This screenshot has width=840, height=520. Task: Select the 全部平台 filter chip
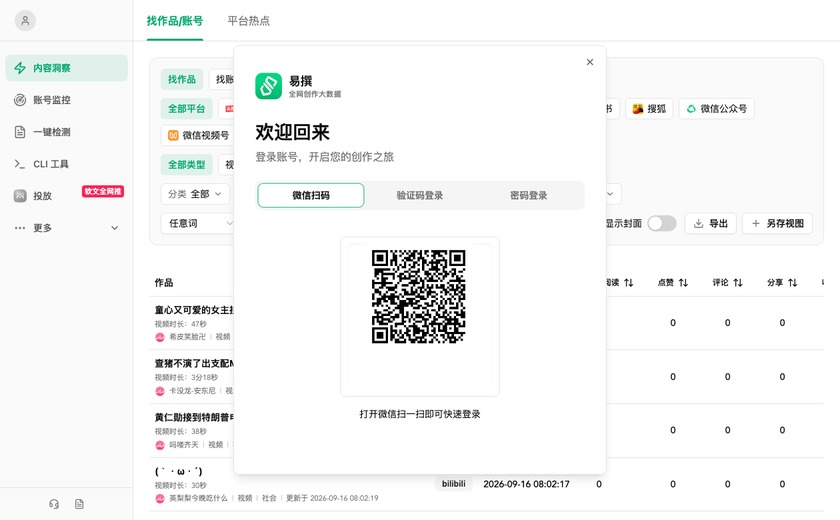186,109
